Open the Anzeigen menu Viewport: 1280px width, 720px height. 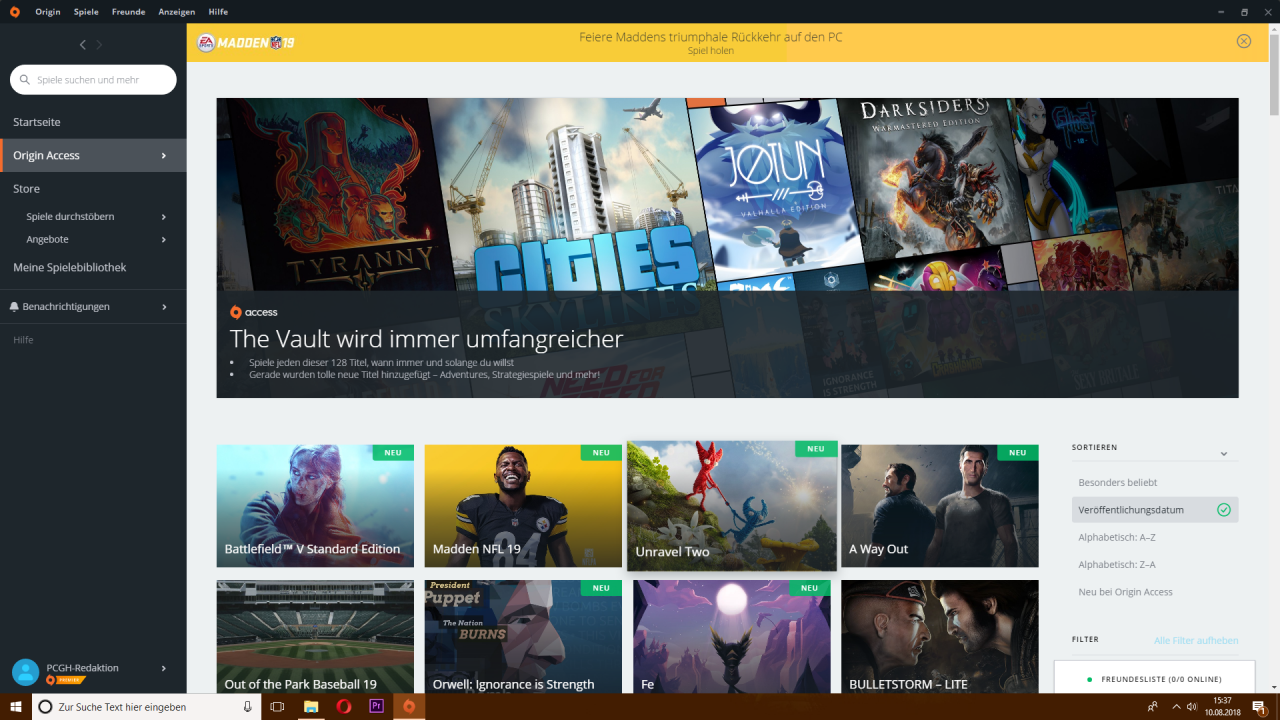click(177, 12)
